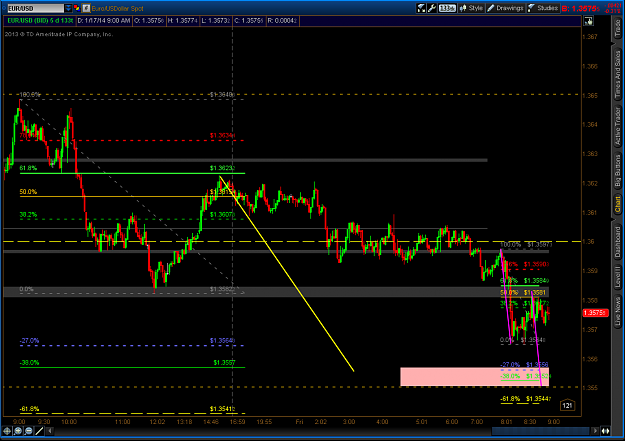Click the hand cursor icon above price axis
The image size is (625, 441).
(x=588, y=21)
